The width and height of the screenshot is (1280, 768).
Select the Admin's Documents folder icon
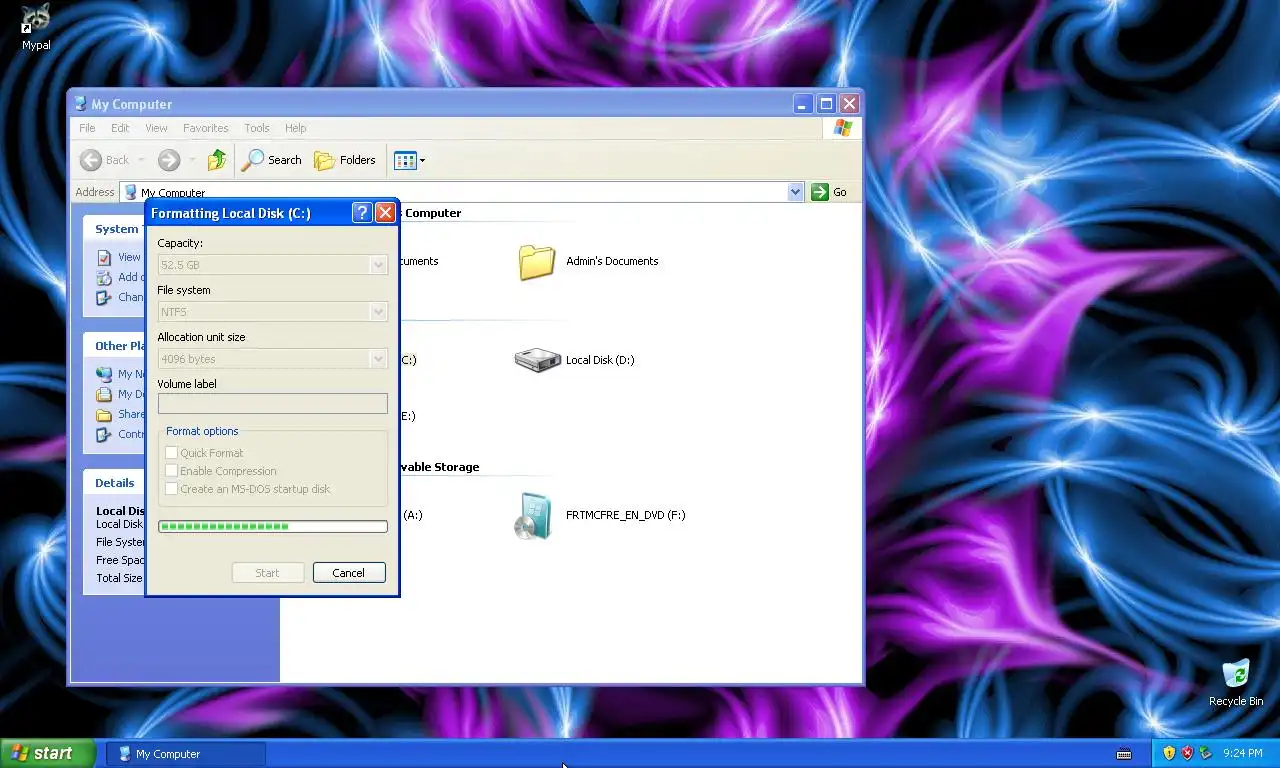pyautogui.click(x=537, y=261)
